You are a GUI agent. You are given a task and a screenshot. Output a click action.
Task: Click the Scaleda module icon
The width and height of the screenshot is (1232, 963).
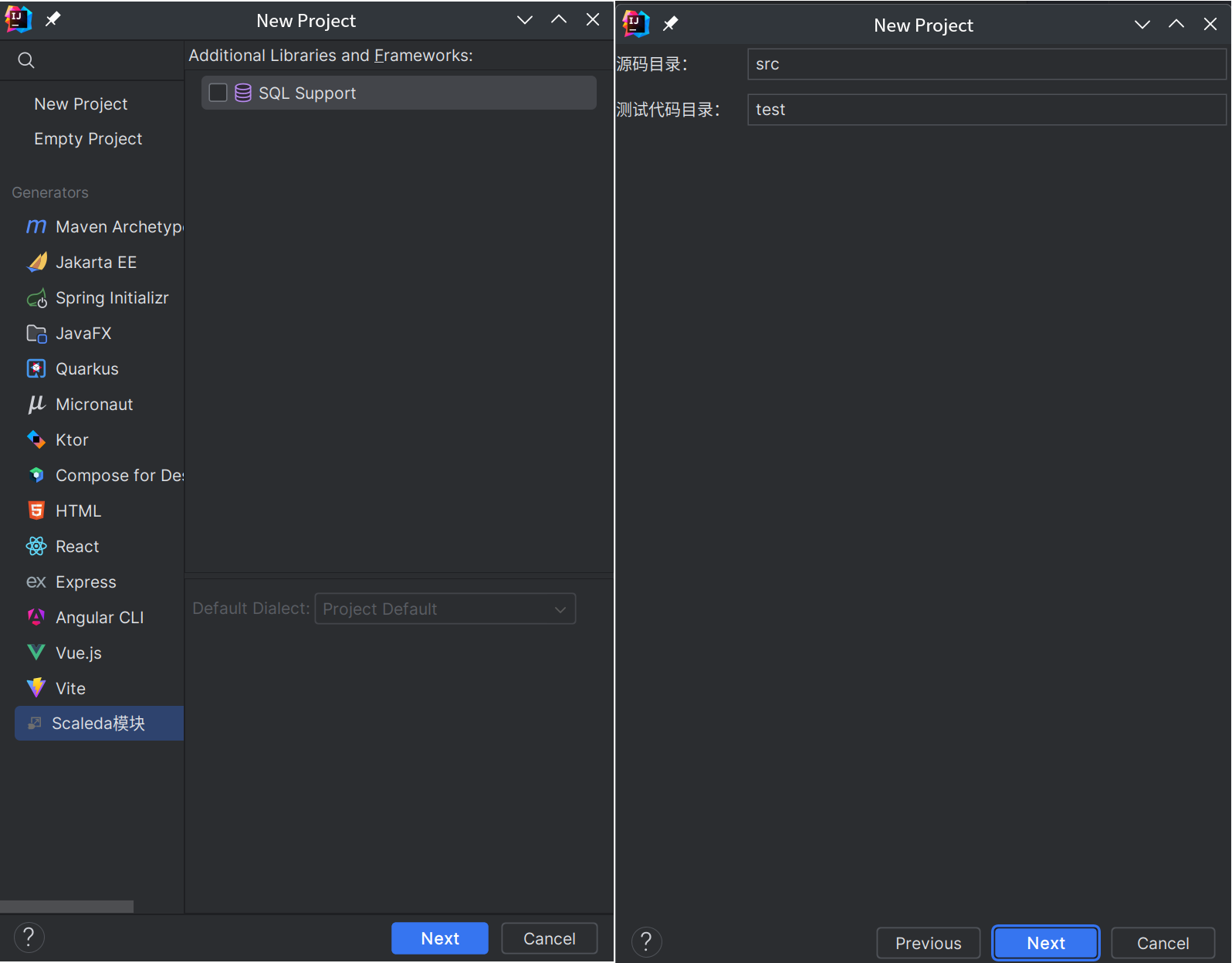click(x=35, y=723)
